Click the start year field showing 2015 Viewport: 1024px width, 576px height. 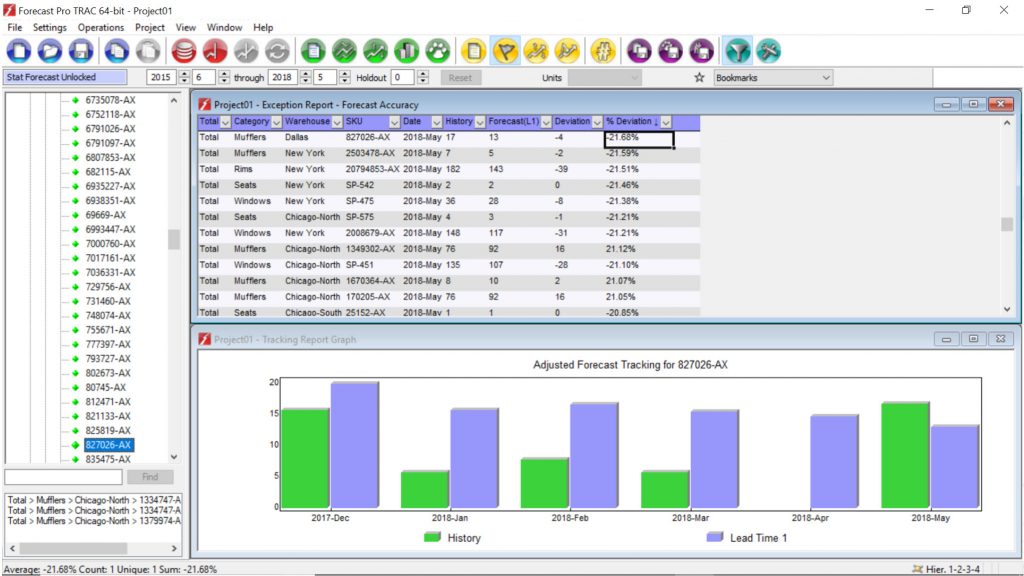click(x=161, y=77)
